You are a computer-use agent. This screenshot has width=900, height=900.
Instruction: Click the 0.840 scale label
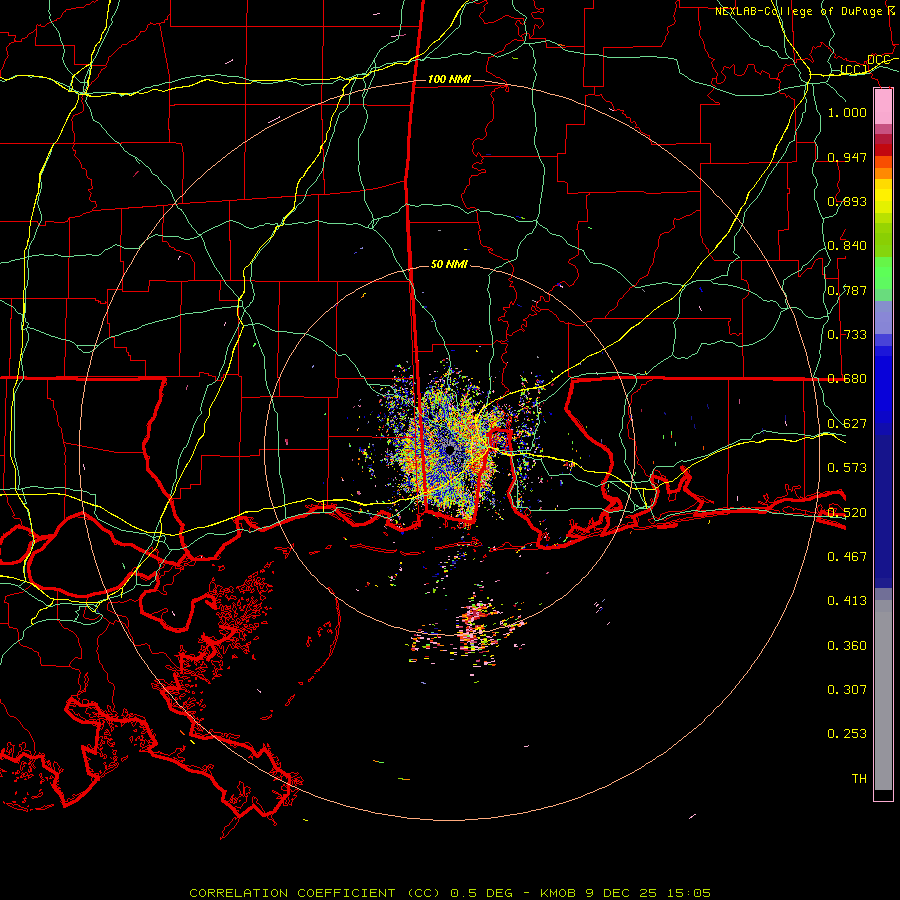[847, 246]
